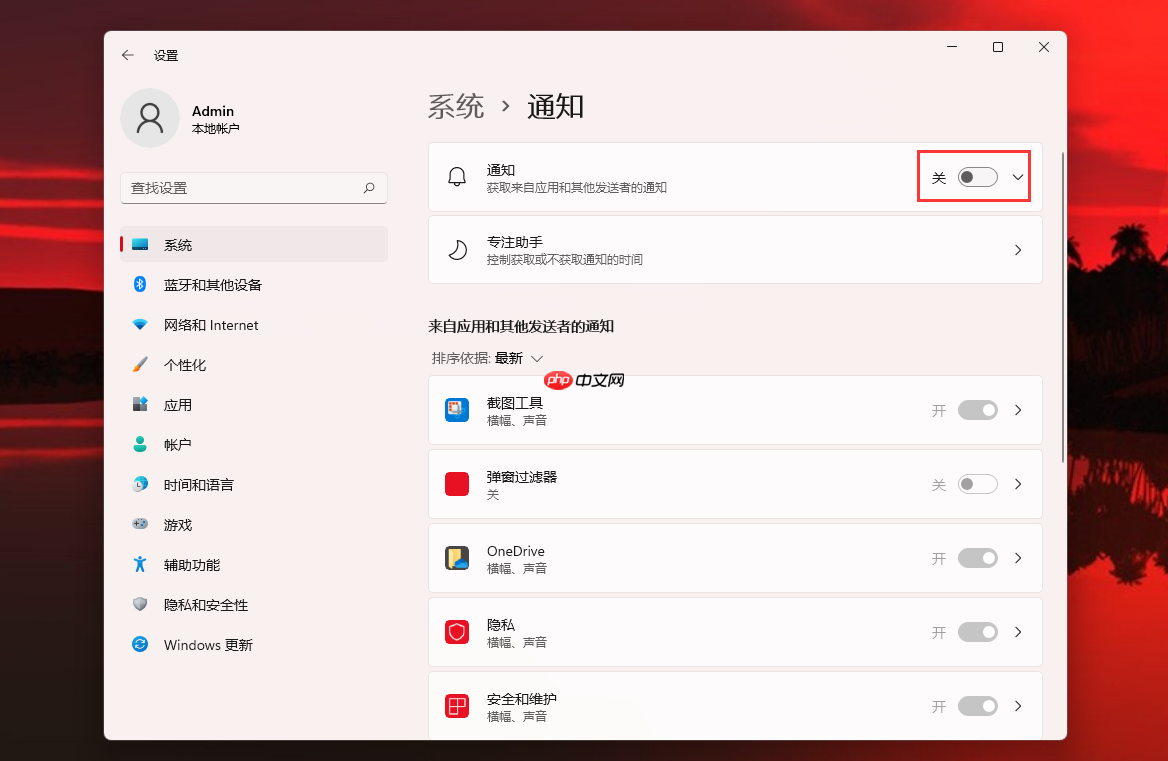Toggle off OneDrive notifications

point(977,558)
